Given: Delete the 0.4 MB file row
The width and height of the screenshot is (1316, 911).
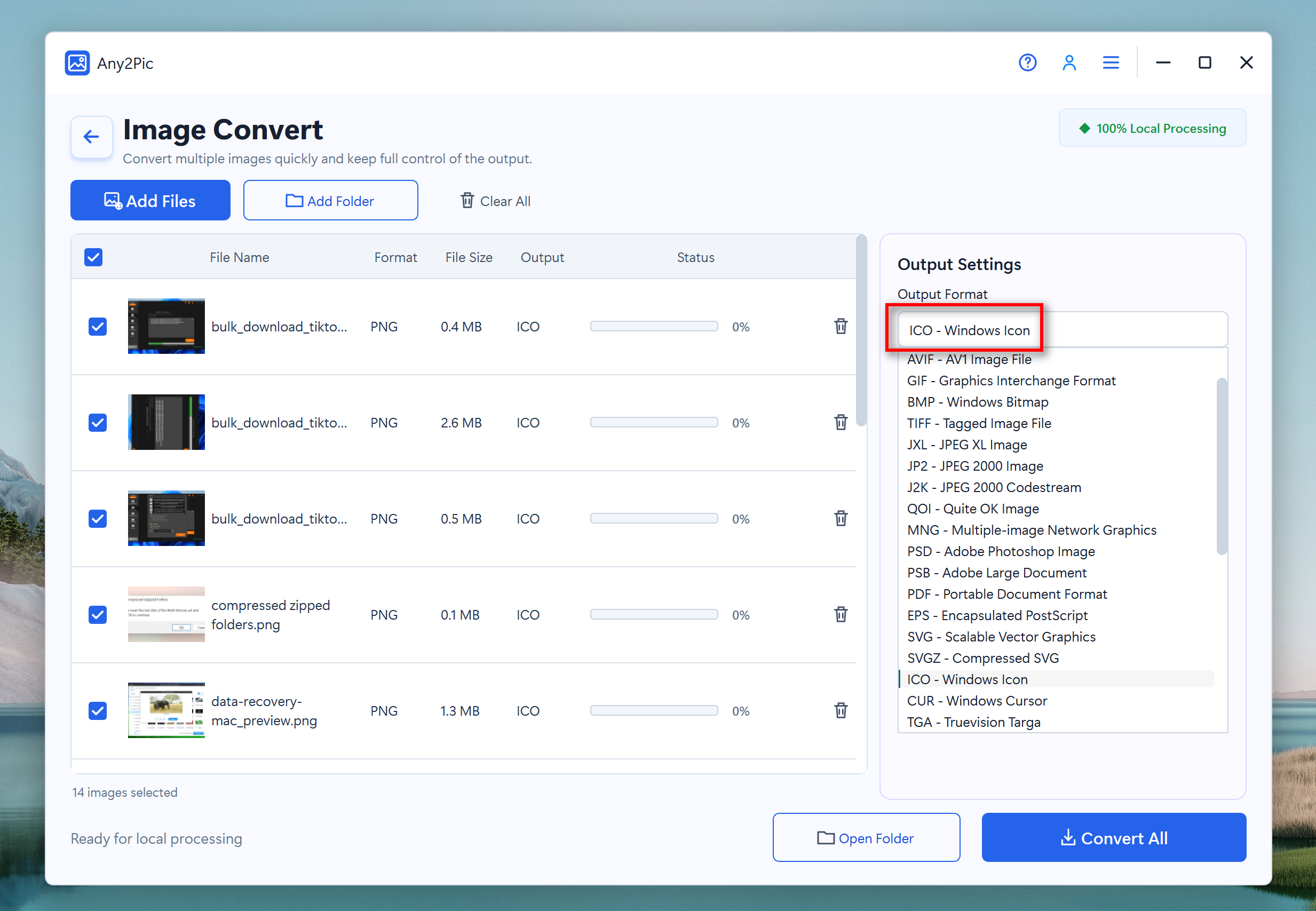Looking at the screenshot, I should [x=841, y=327].
